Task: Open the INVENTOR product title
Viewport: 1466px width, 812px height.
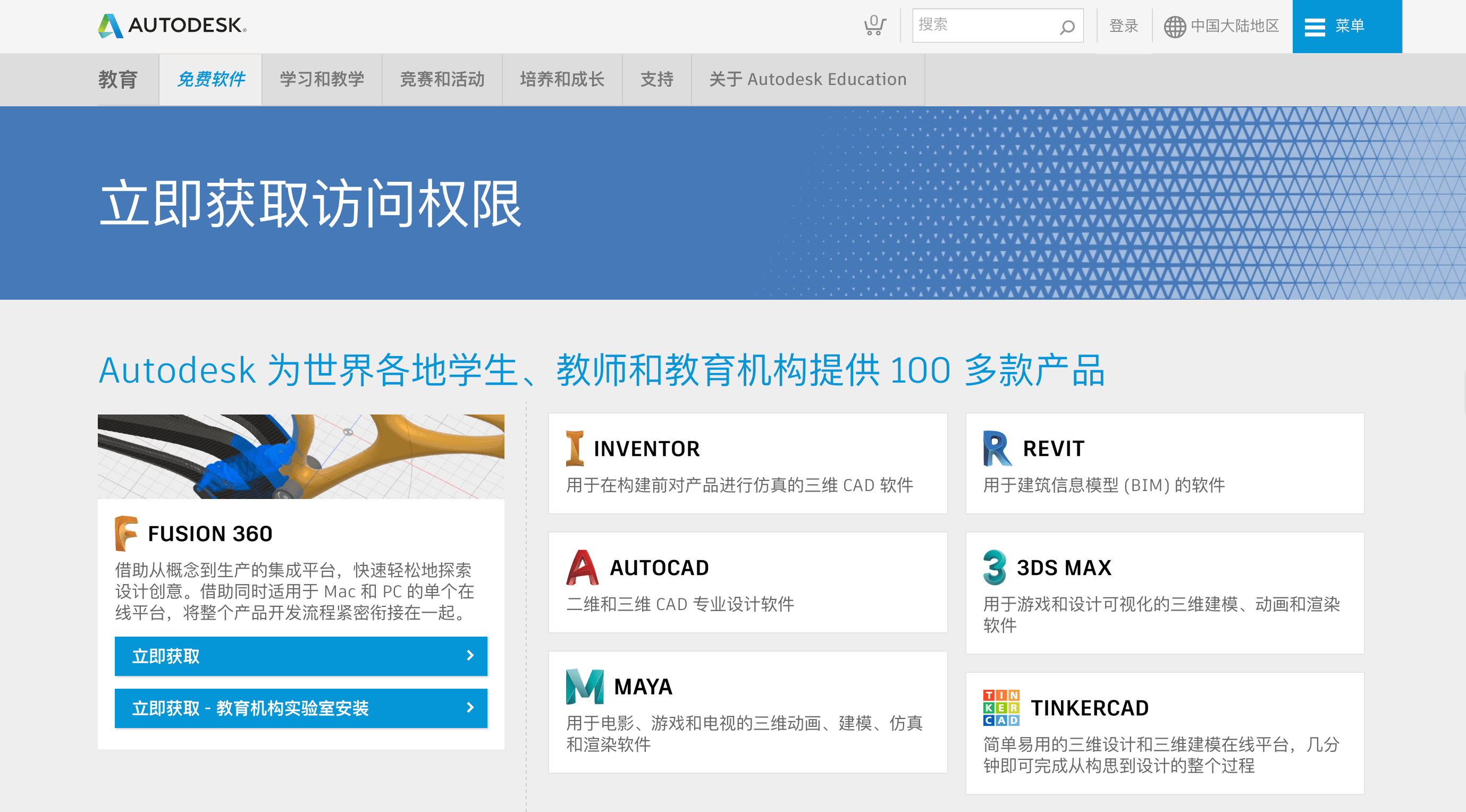Action: coord(646,449)
